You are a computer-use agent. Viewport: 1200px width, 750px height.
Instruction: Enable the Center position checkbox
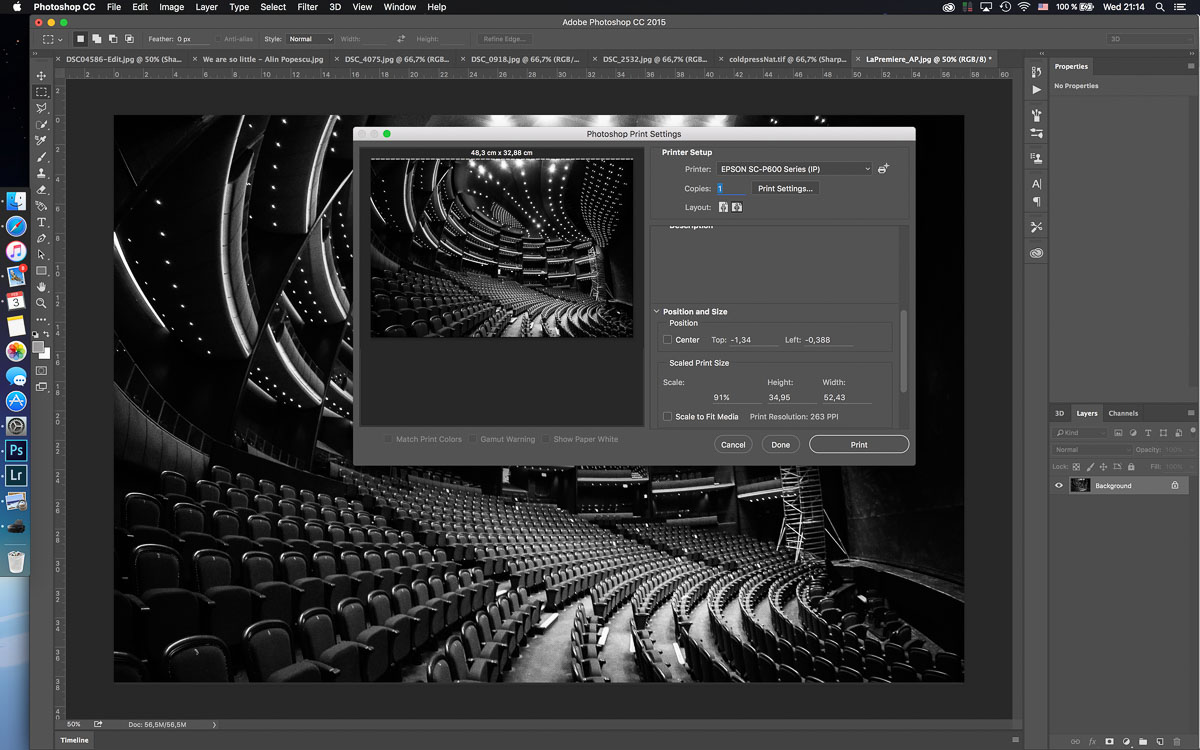click(667, 340)
